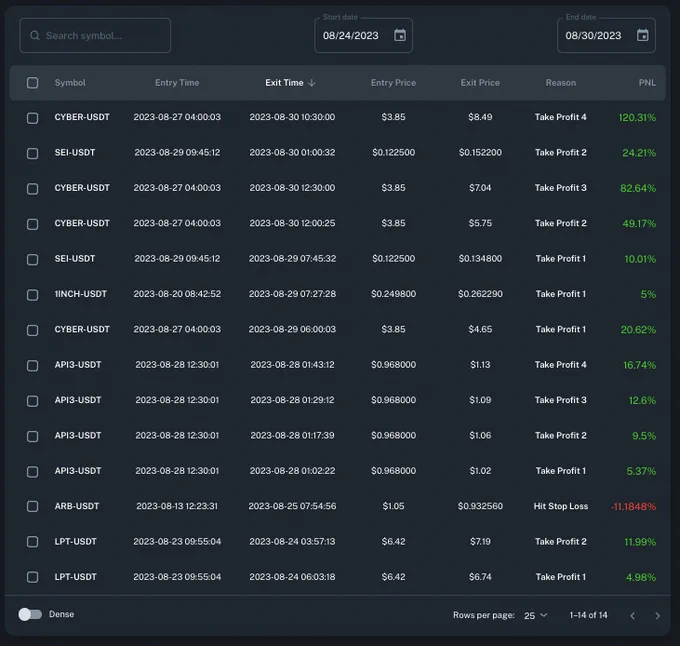Sort by the Exit Price column
680x646 pixels.
pos(480,83)
